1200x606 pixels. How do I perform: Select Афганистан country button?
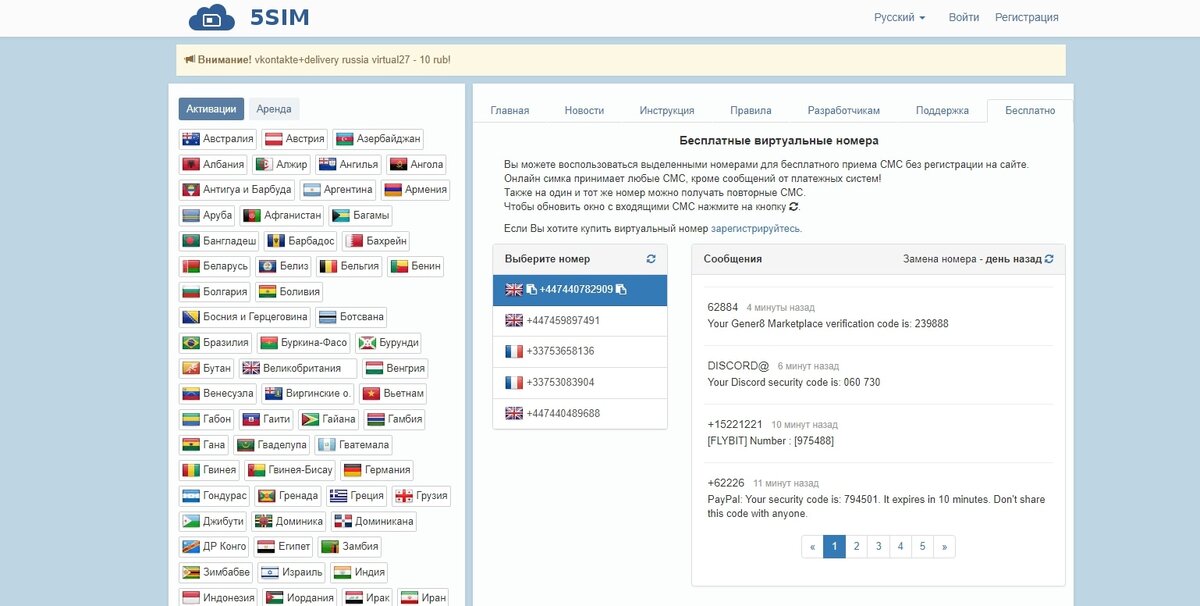click(x=283, y=215)
